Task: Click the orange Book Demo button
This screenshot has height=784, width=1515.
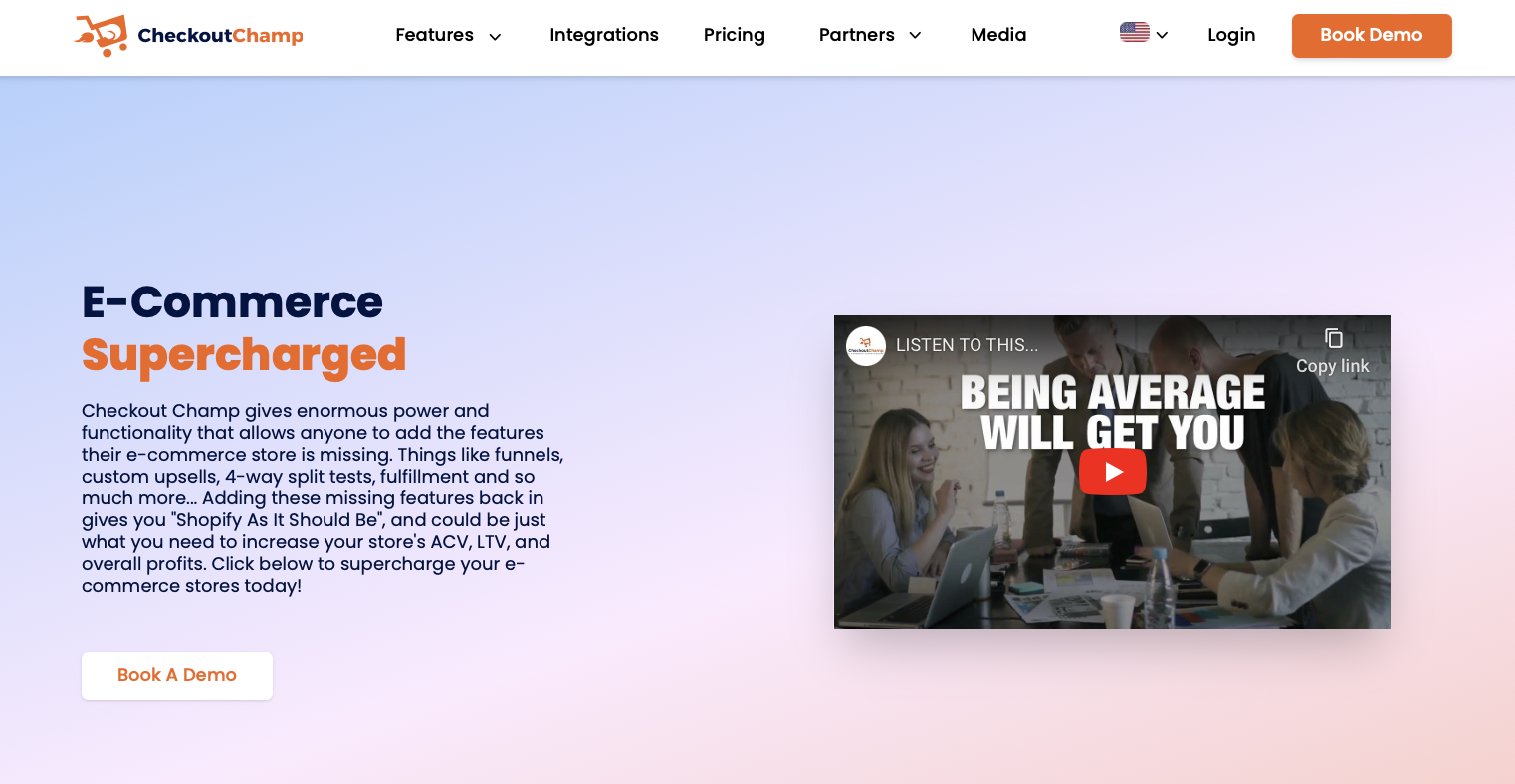Action: (1372, 36)
